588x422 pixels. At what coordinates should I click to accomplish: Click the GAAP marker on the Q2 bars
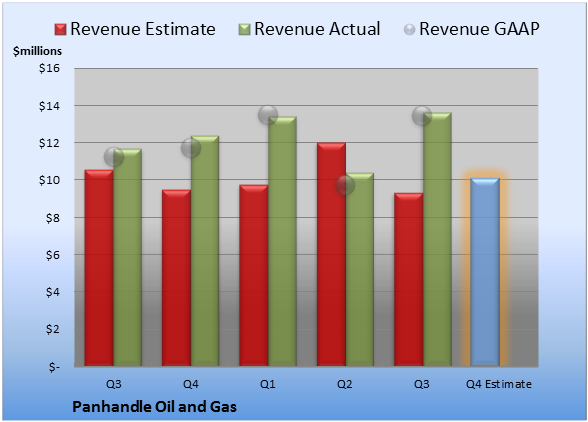click(x=345, y=185)
